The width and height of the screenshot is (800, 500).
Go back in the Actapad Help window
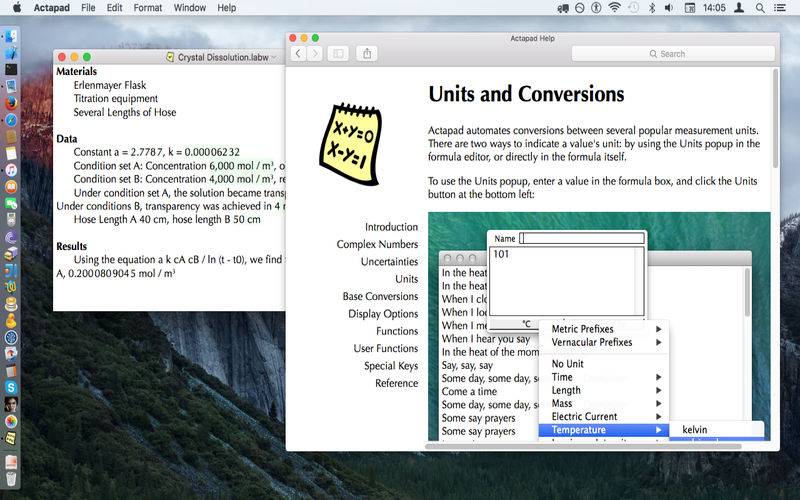298,54
